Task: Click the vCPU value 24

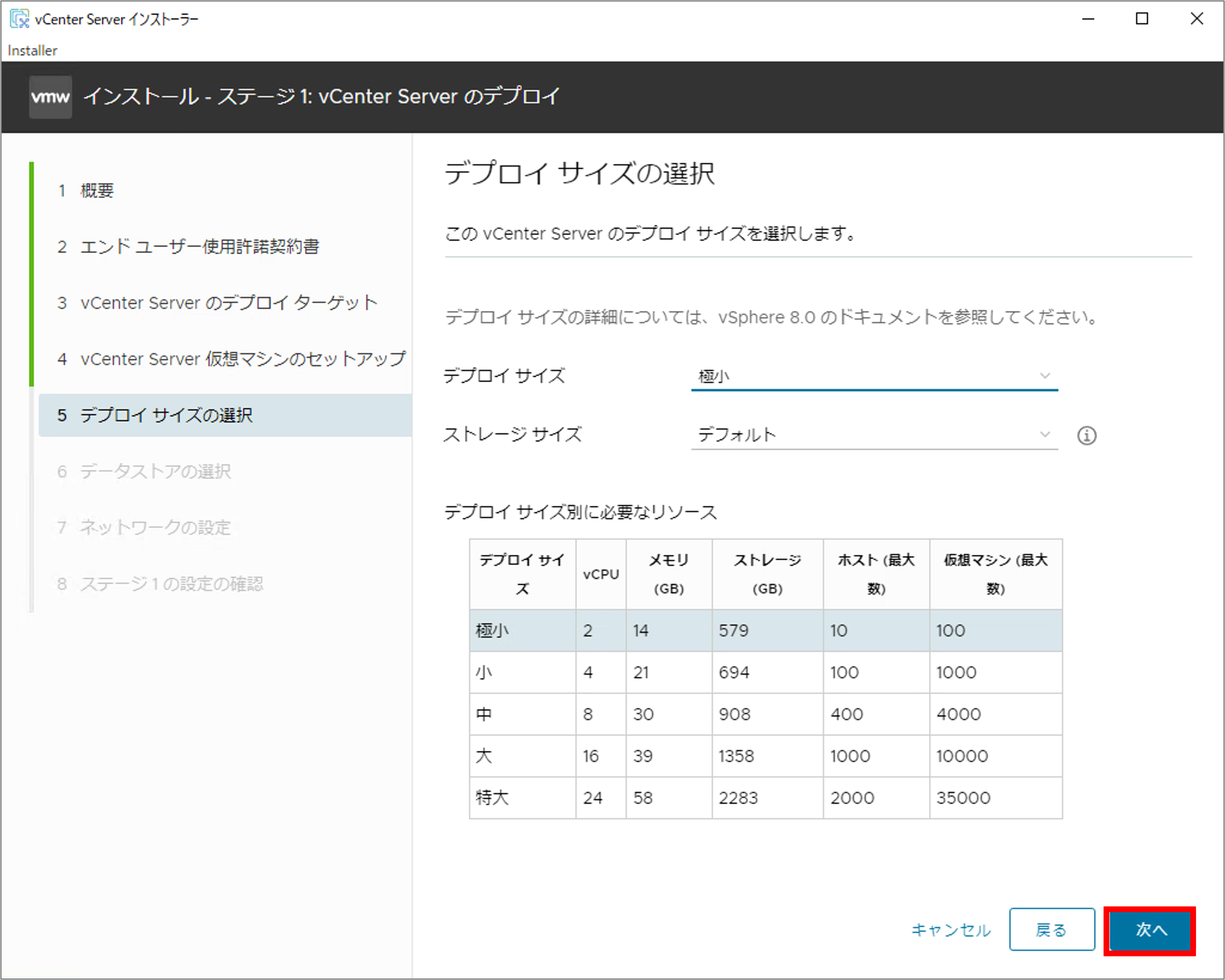Action: point(592,798)
